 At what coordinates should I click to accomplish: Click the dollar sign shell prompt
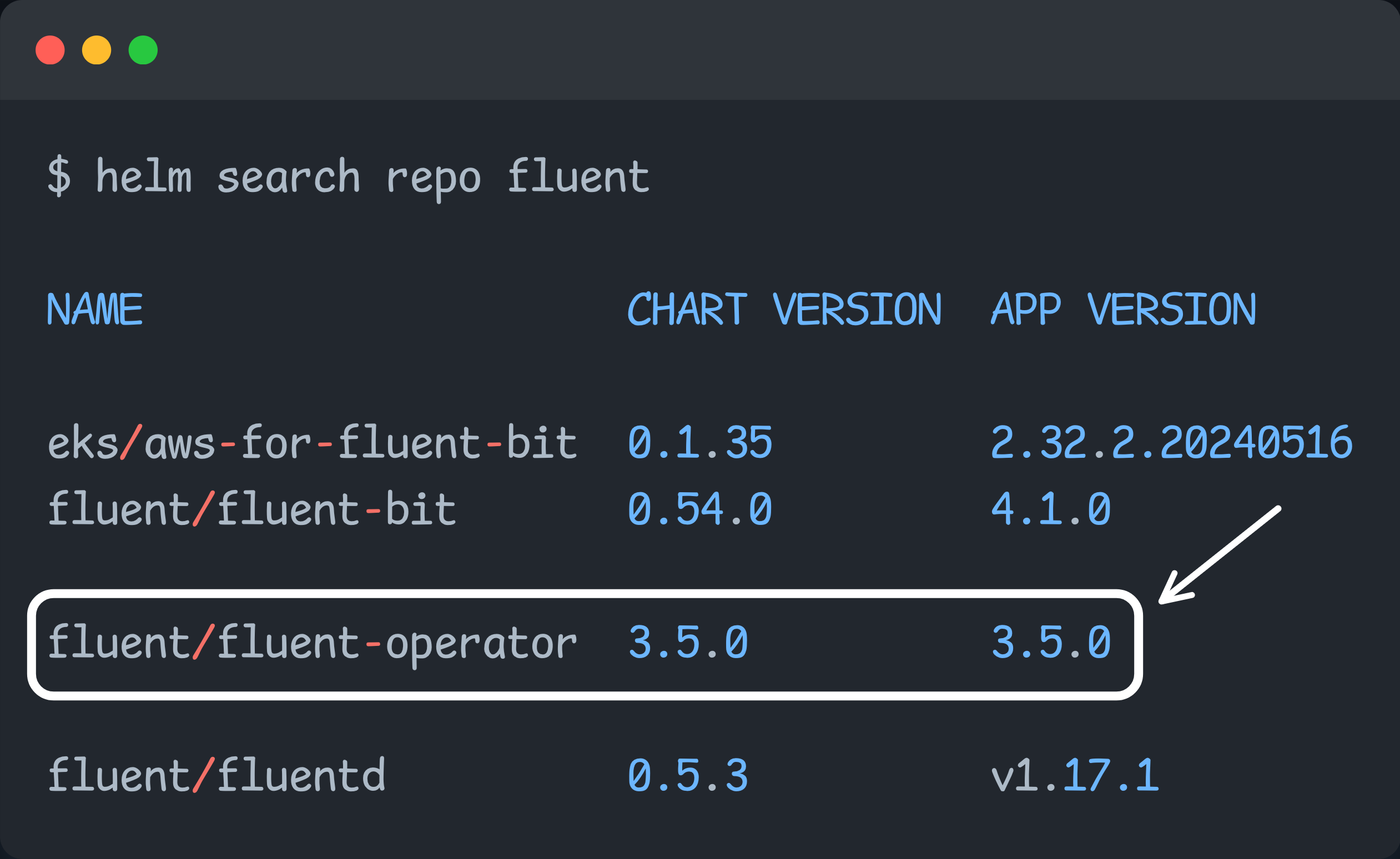click(59, 177)
